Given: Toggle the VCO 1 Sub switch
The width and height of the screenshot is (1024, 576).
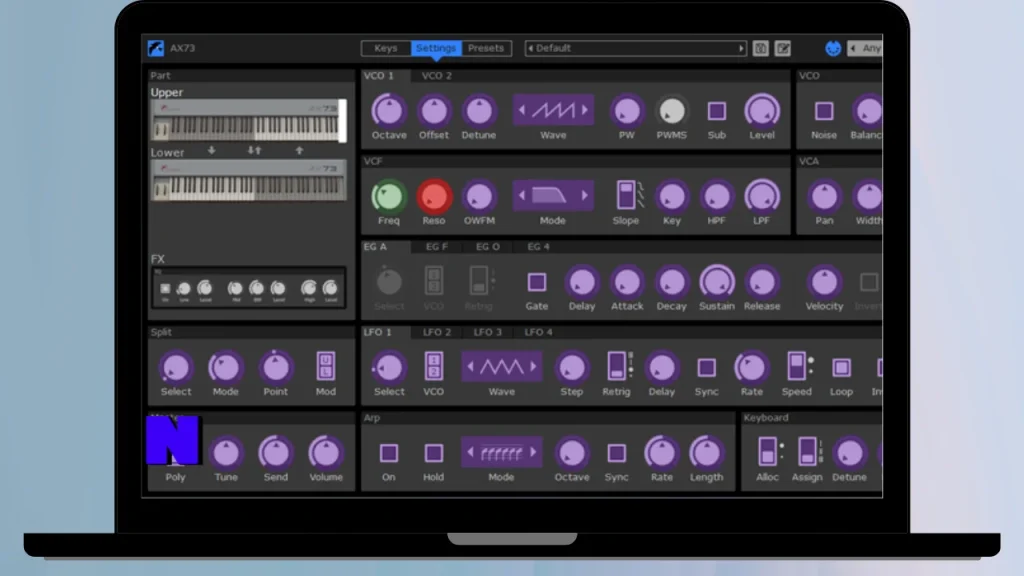Looking at the screenshot, I should click(x=716, y=111).
